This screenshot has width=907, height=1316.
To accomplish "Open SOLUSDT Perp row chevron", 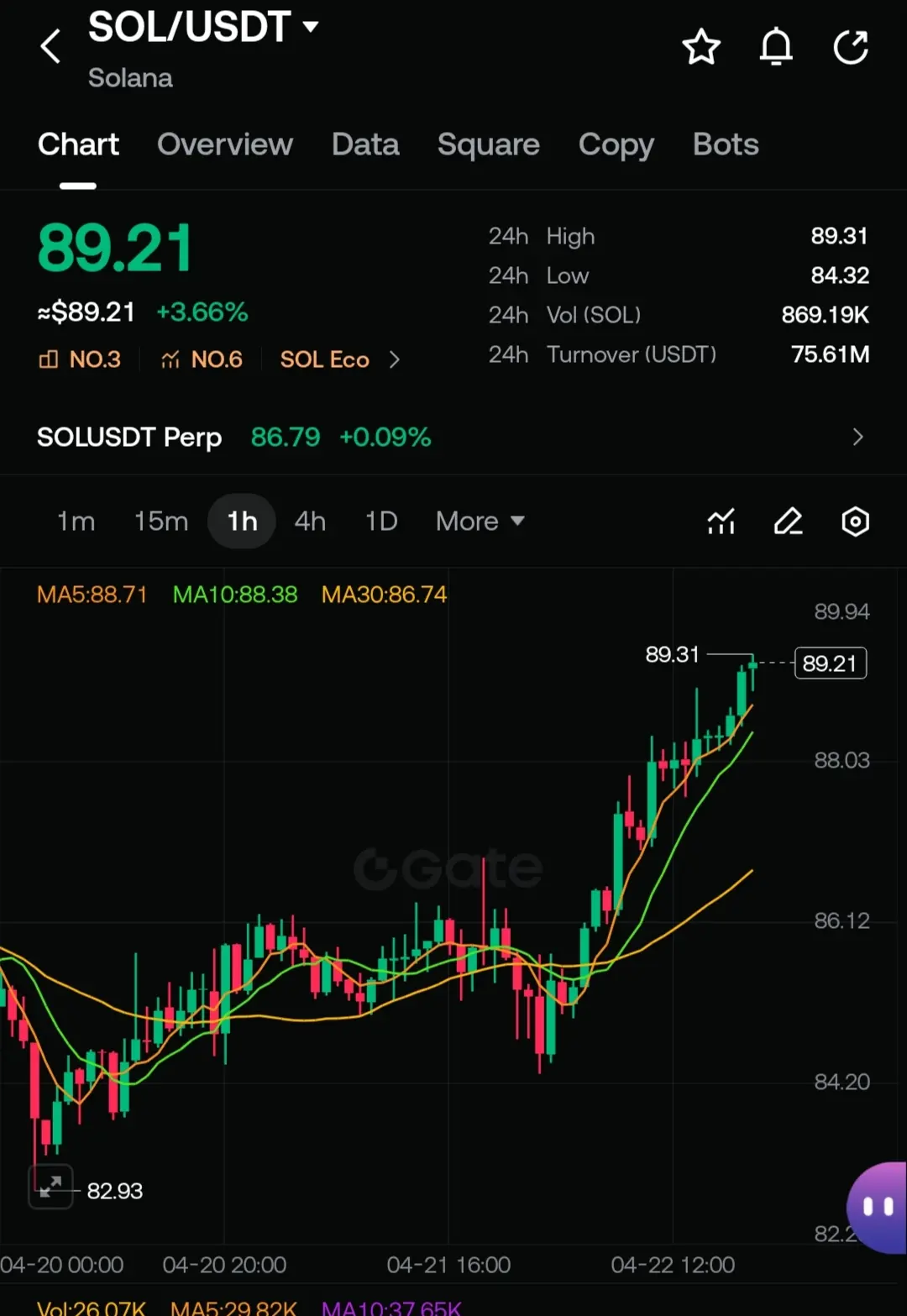I will point(857,437).
